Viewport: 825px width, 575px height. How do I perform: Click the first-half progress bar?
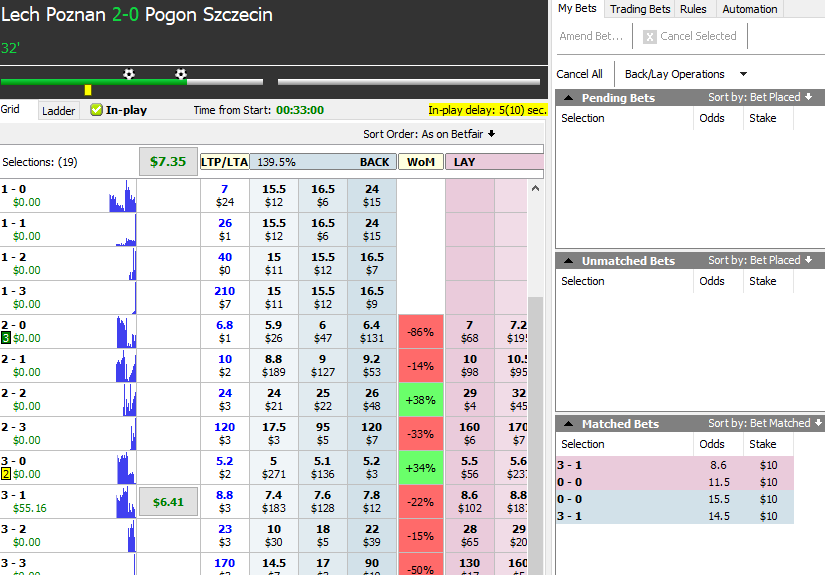point(132,82)
